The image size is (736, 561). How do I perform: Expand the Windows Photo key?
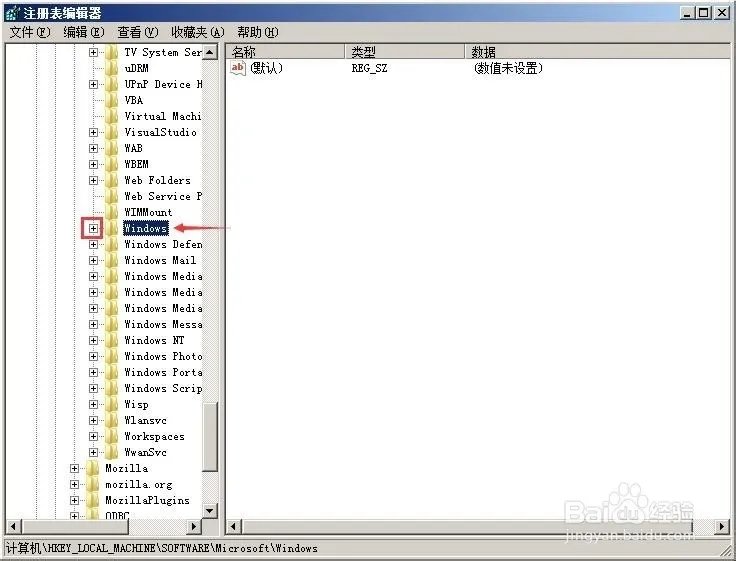point(93,356)
